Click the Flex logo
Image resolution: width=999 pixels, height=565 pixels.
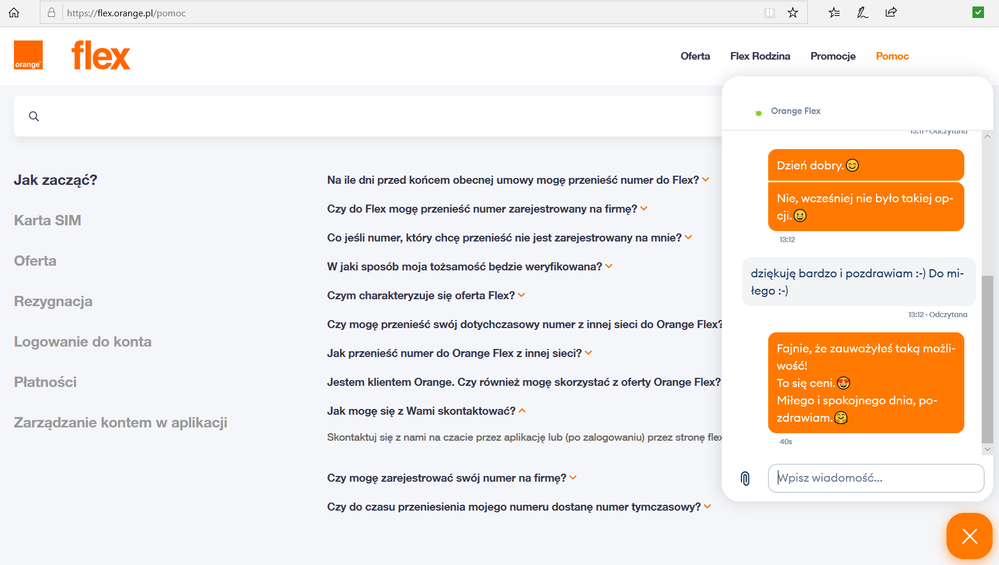[x=101, y=56]
